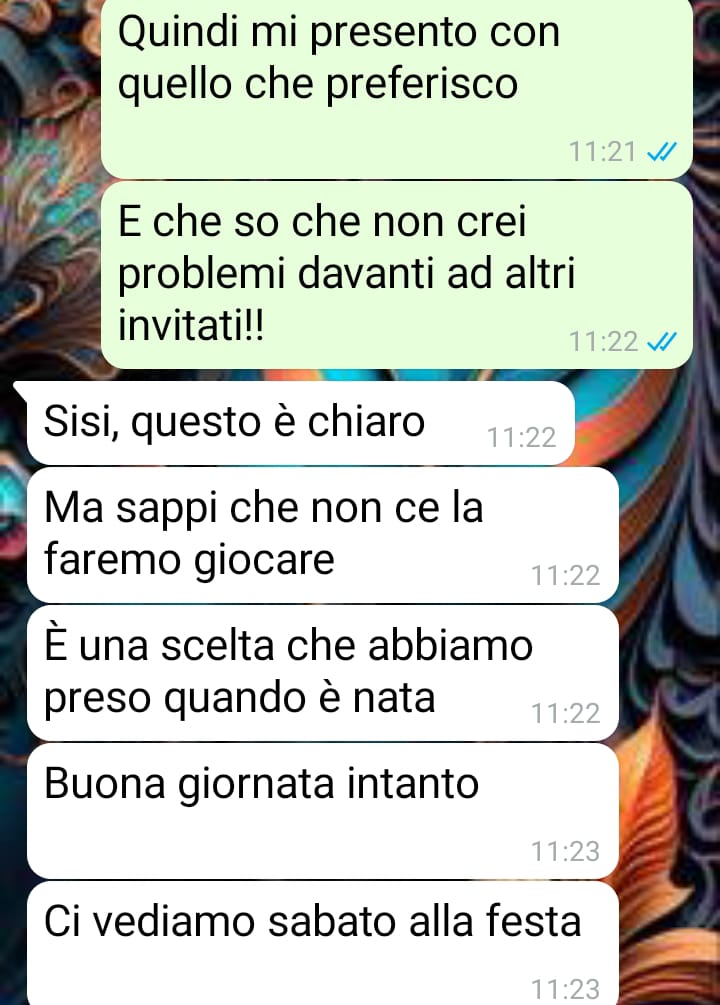Tap the 11:22 timestamp beside 'faremo giocare'
The image size is (720, 1005).
(x=565, y=576)
